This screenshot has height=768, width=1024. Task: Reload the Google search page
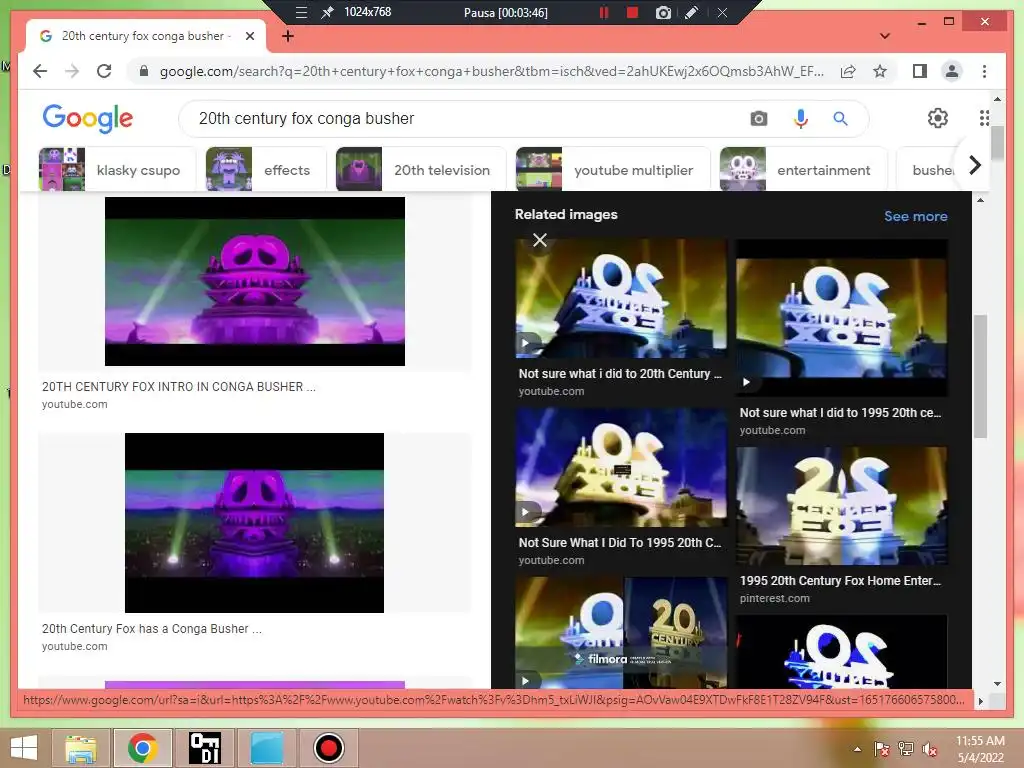pos(104,71)
